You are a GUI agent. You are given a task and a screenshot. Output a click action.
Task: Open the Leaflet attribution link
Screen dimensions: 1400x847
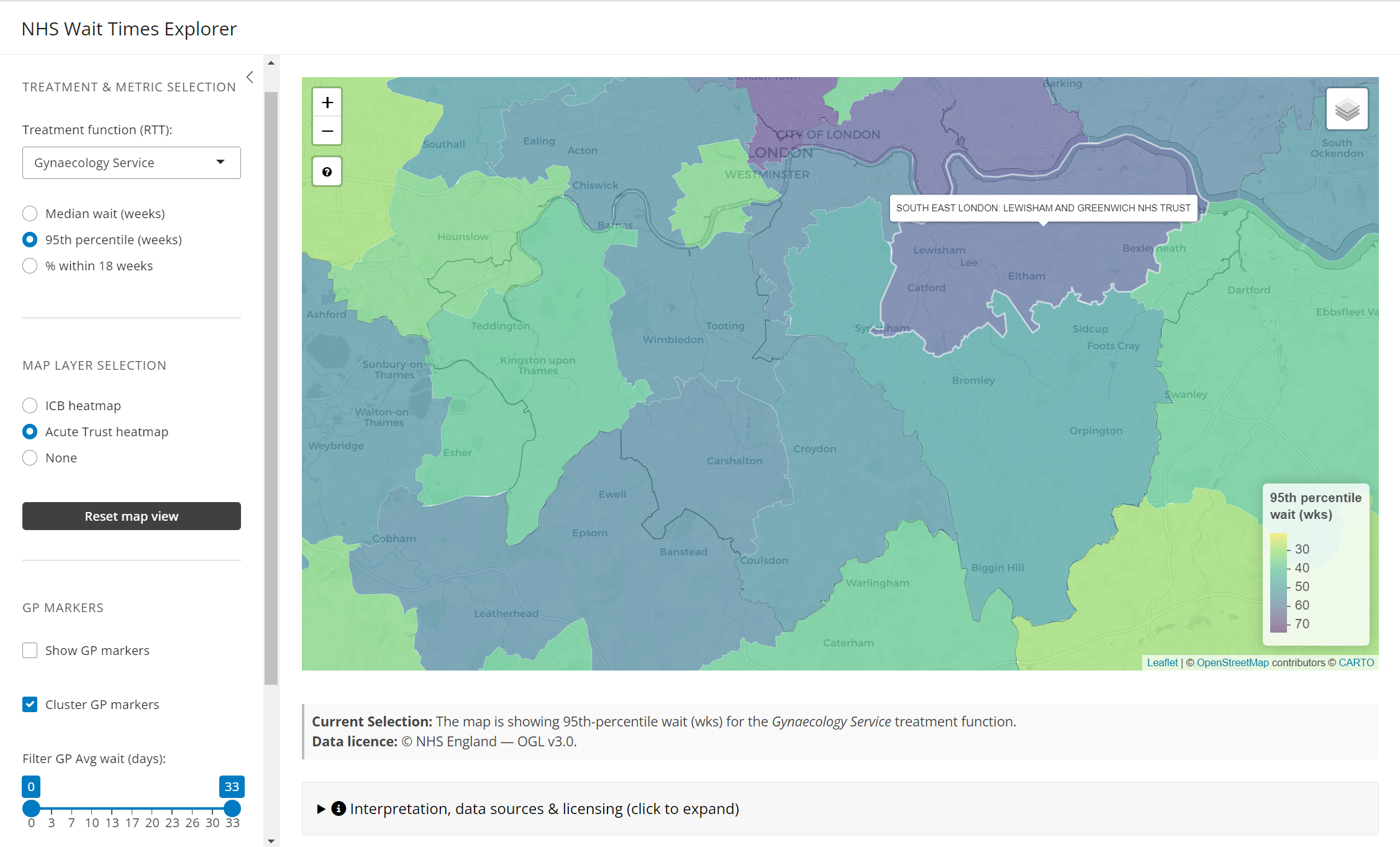click(1162, 662)
